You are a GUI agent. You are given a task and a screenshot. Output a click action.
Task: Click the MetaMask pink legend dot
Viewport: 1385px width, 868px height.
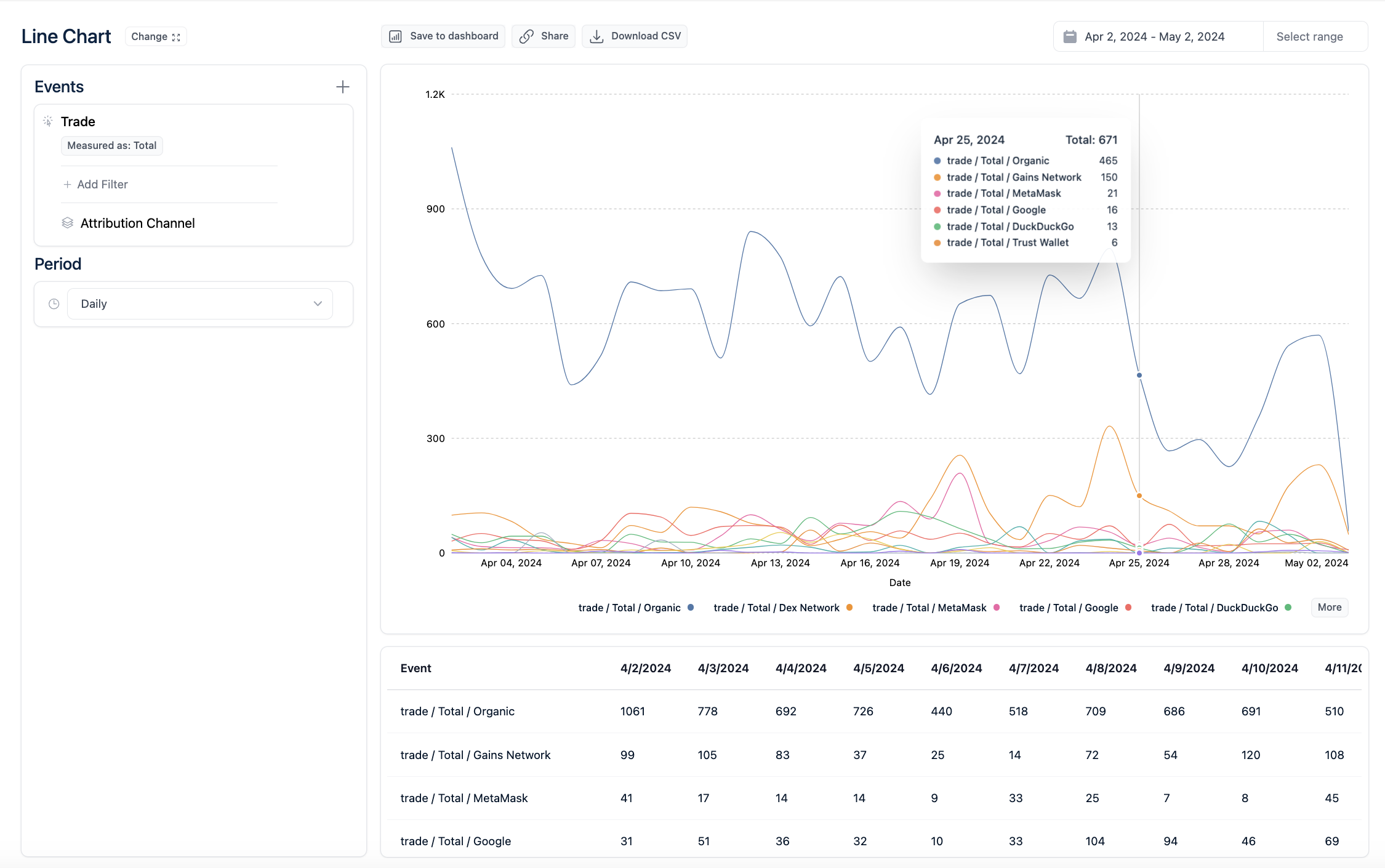996,608
